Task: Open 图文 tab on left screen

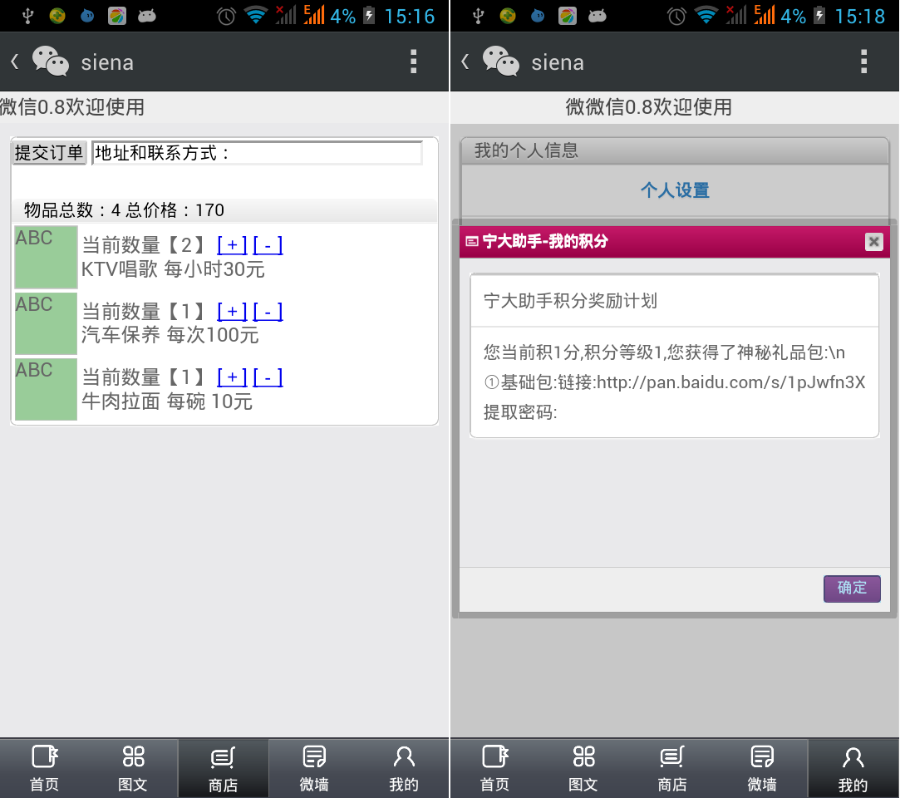Action: click(133, 768)
